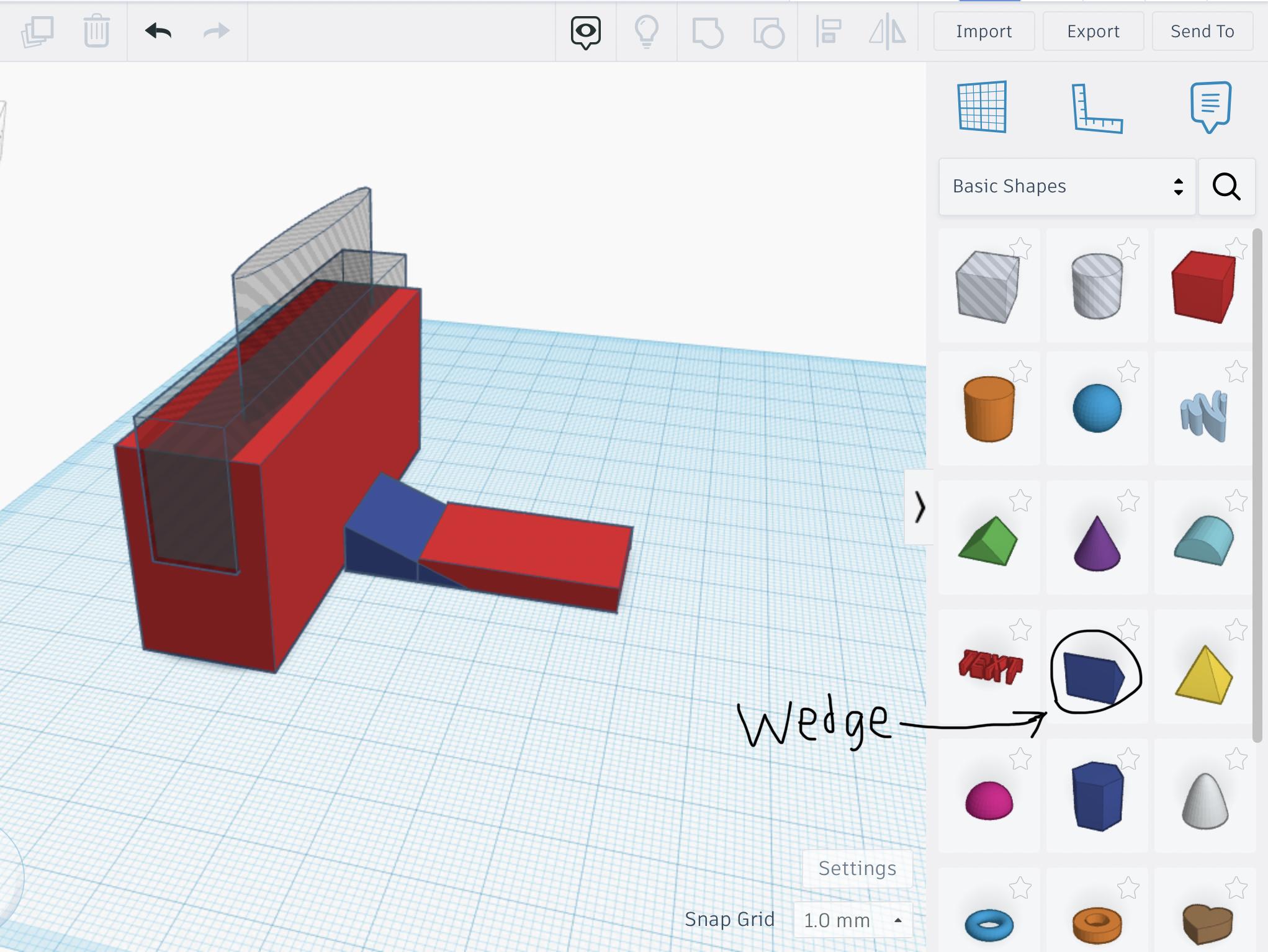Click the Delete trash icon

96,31
